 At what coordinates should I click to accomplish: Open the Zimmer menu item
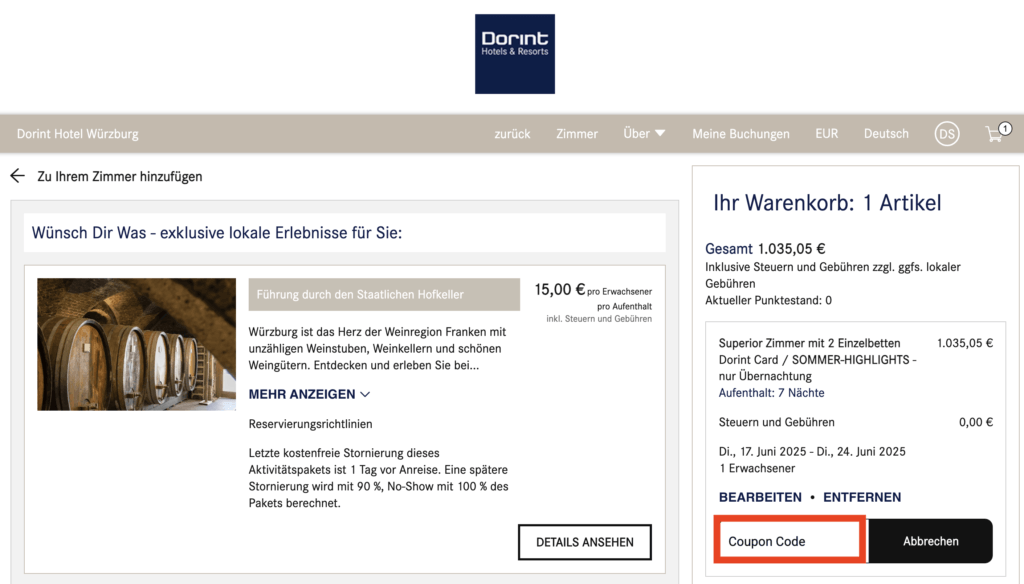(577, 134)
